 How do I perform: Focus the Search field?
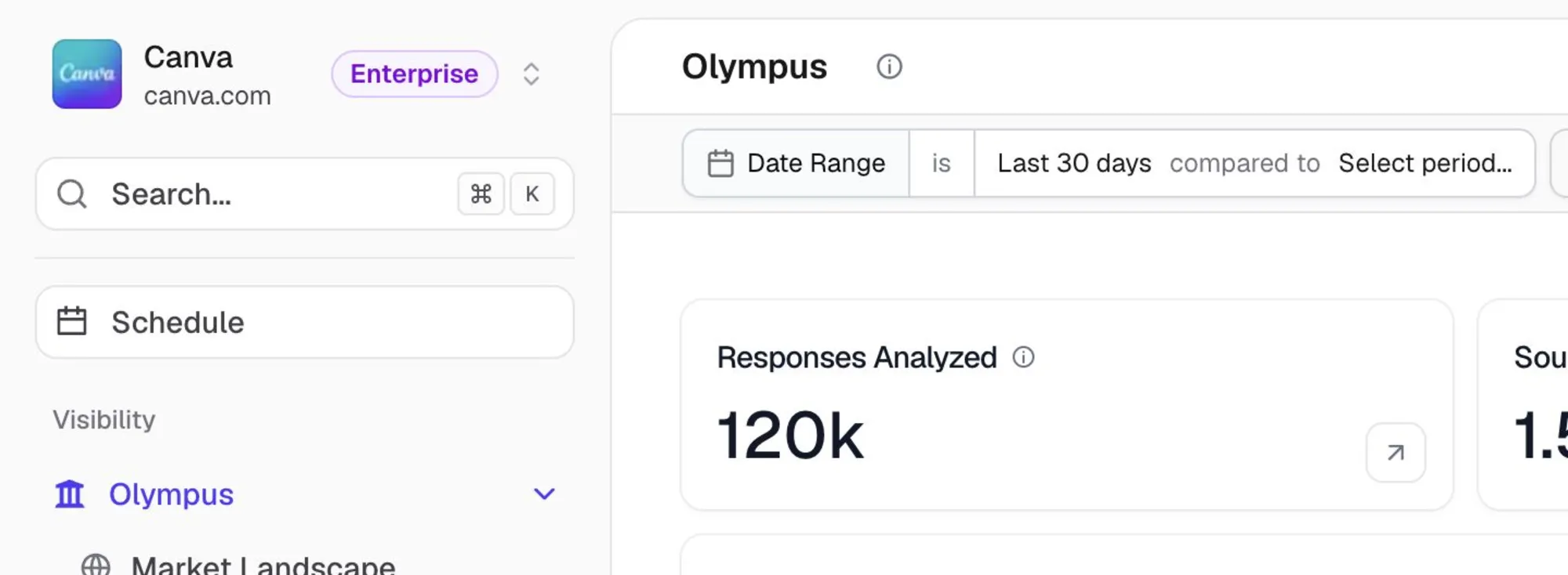click(305, 193)
